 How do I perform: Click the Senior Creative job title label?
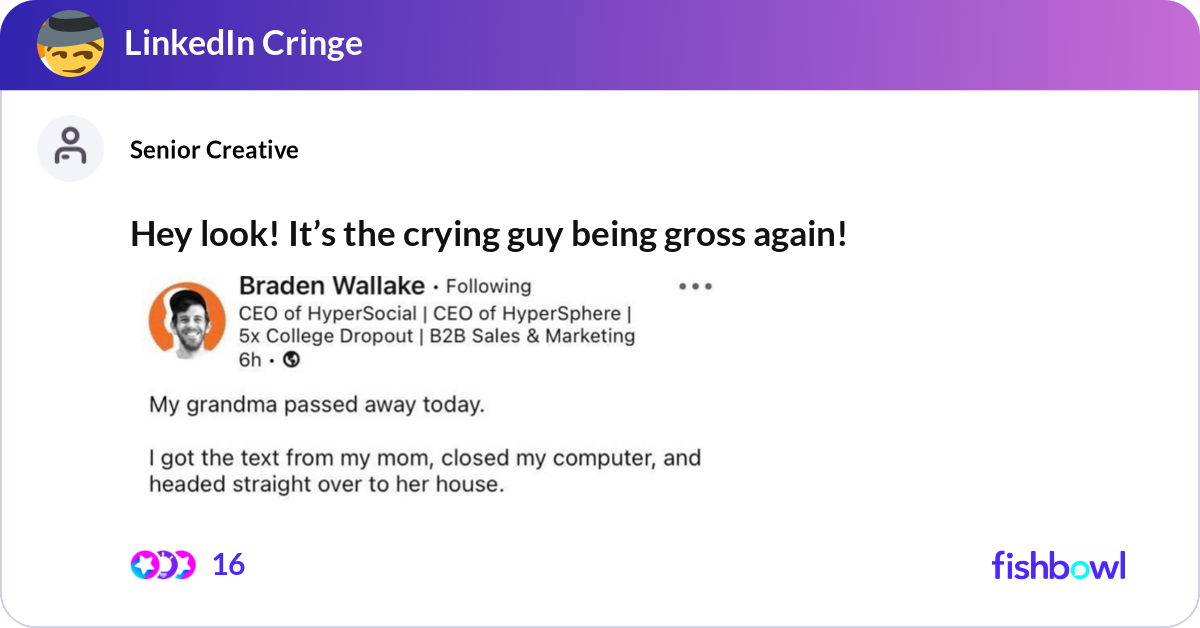214,150
